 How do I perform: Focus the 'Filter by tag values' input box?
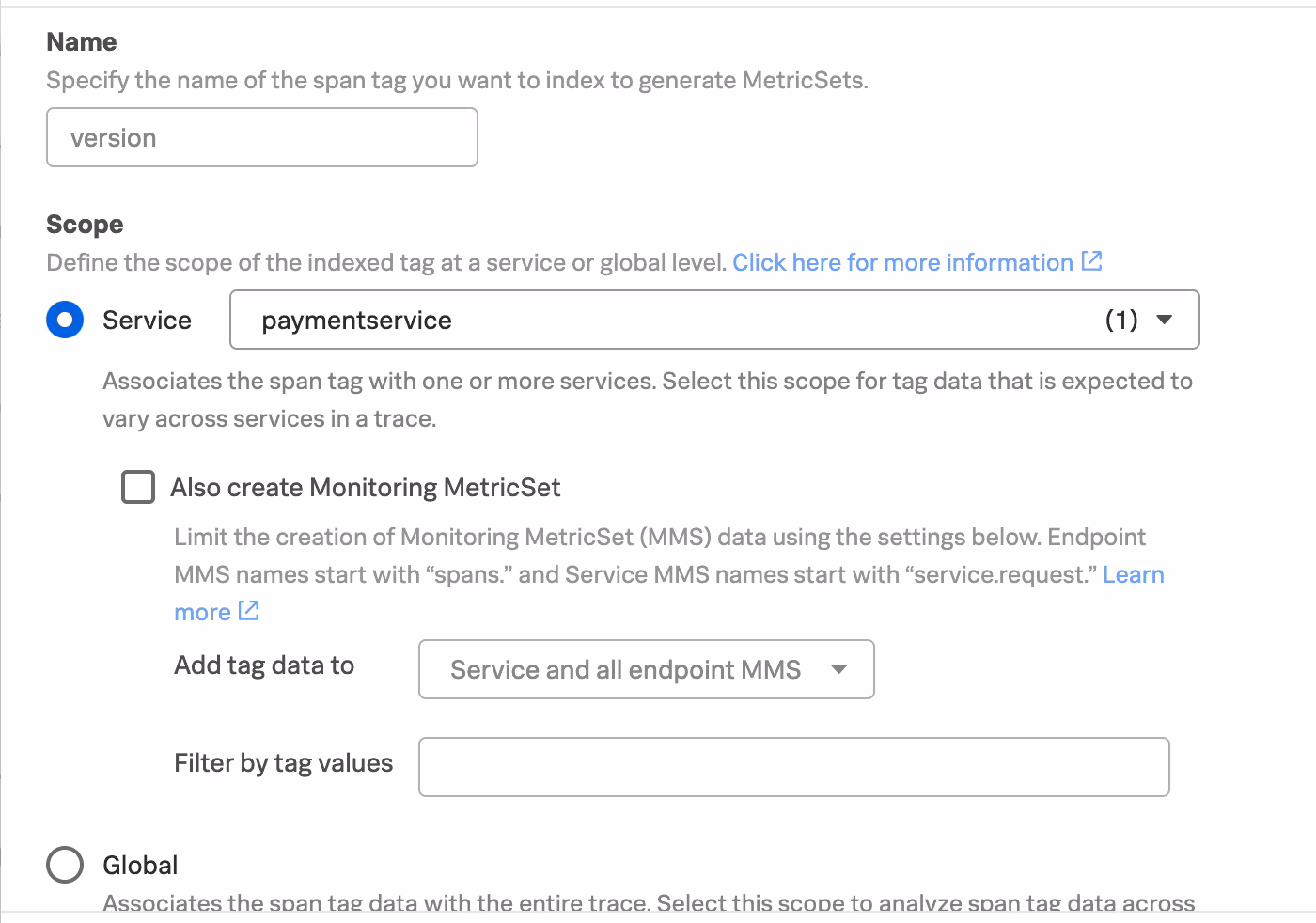793,767
